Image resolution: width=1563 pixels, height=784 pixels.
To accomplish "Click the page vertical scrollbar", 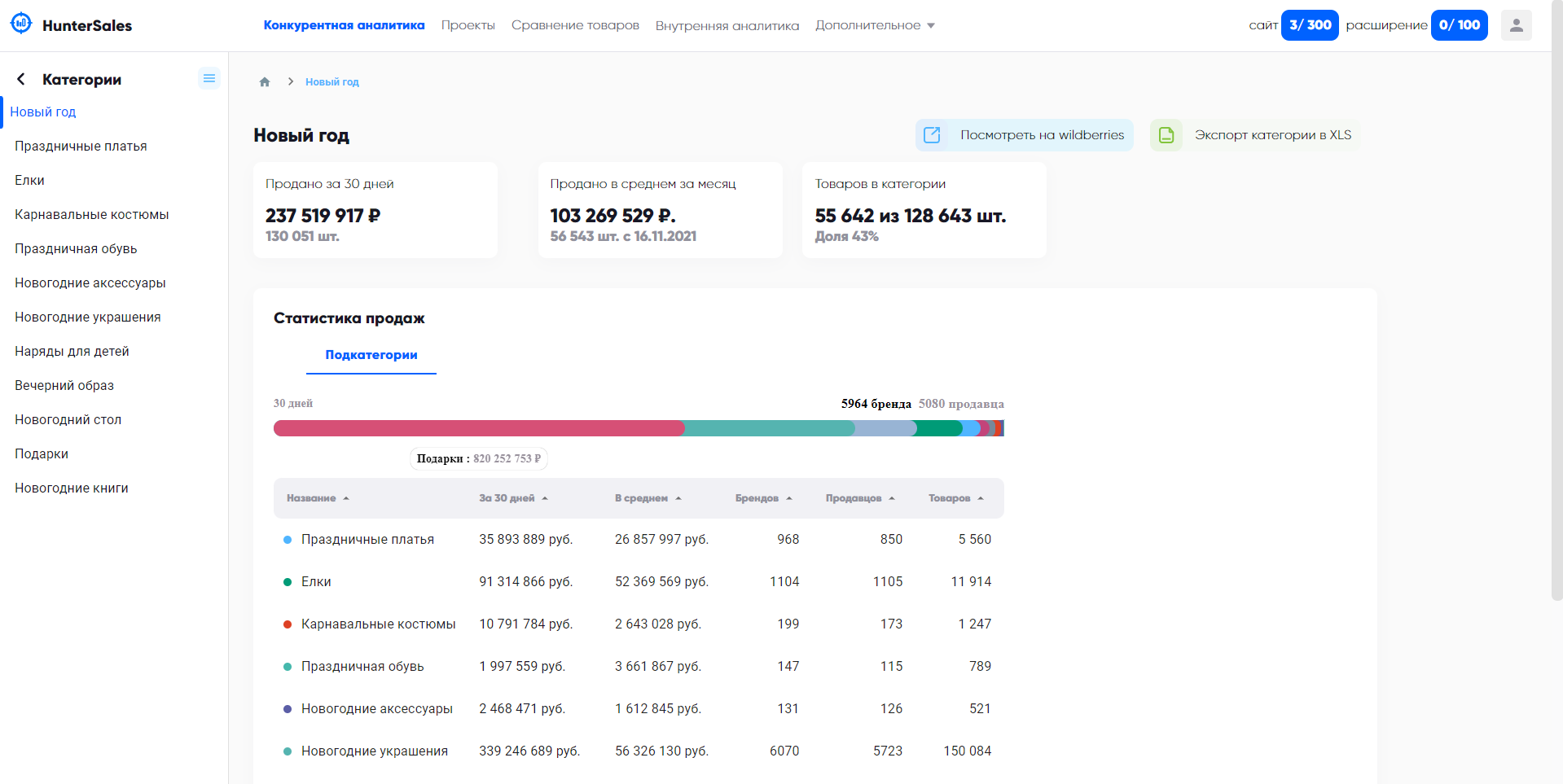I will 1556,301.
